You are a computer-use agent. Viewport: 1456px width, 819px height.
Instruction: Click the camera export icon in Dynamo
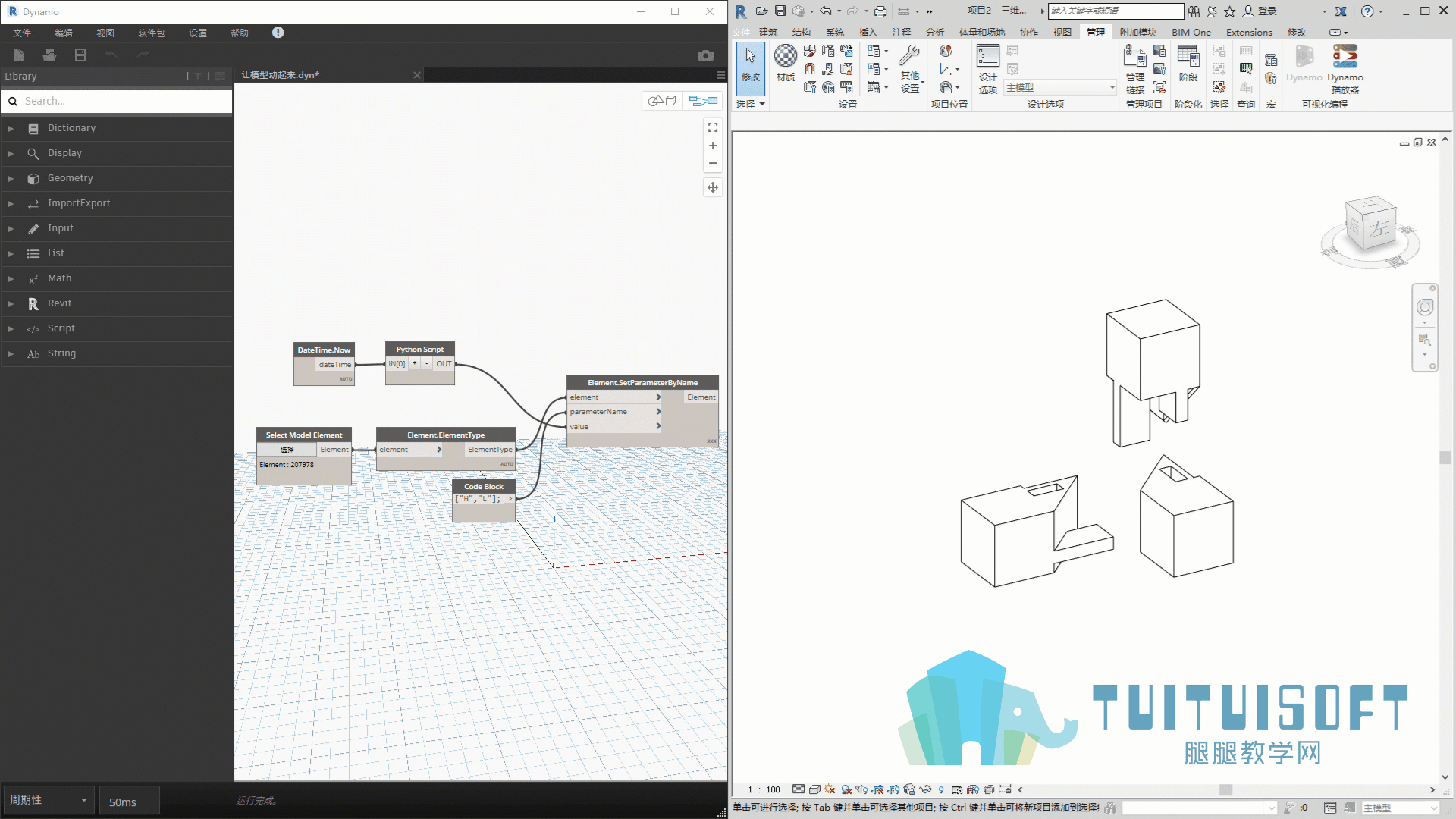[x=705, y=55]
